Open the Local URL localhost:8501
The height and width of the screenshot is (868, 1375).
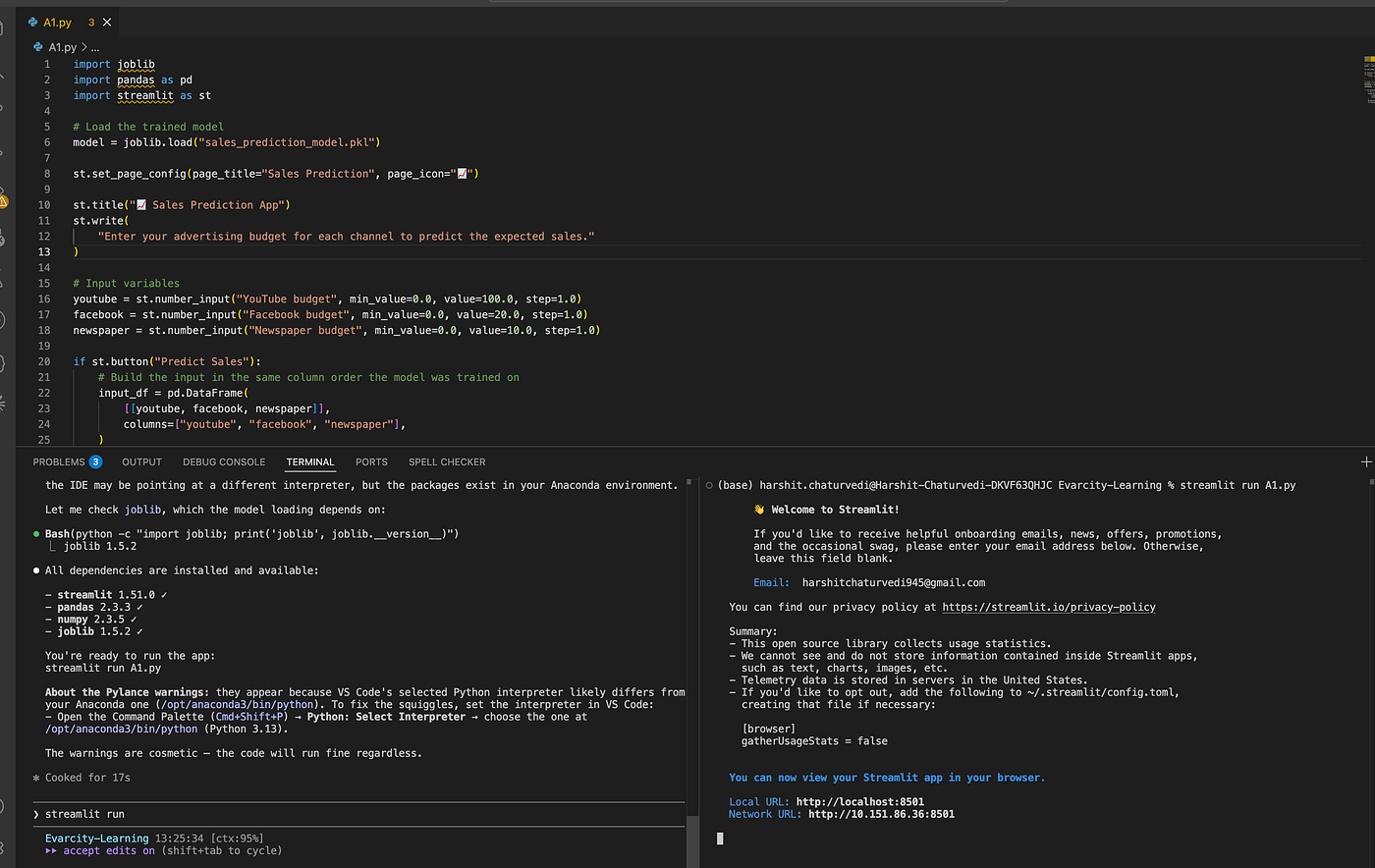coord(859,801)
